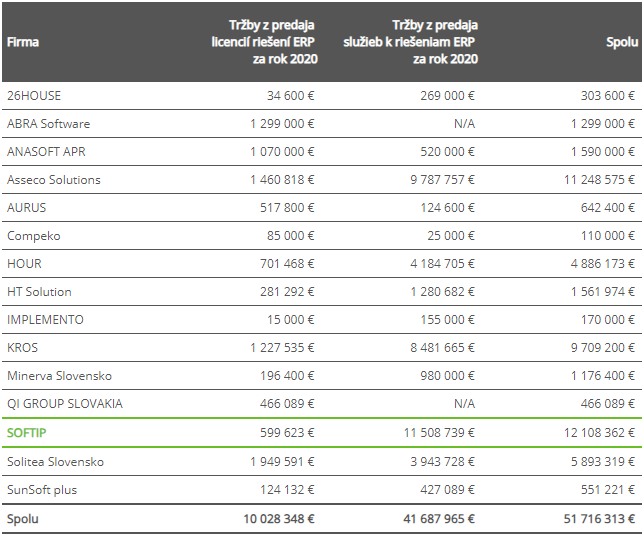This screenshot has width=643, height=540.
Task: Click the HOUR company cell
Action: 25,264
